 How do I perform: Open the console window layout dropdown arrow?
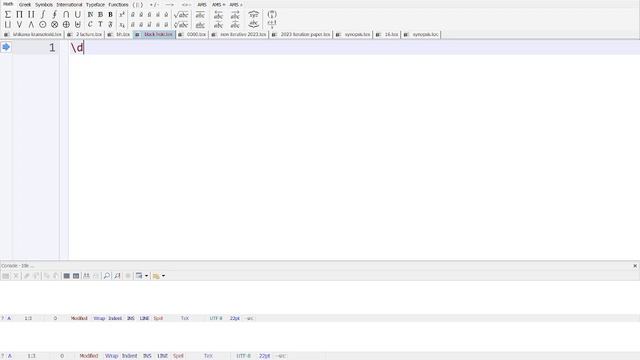[146, 276]
